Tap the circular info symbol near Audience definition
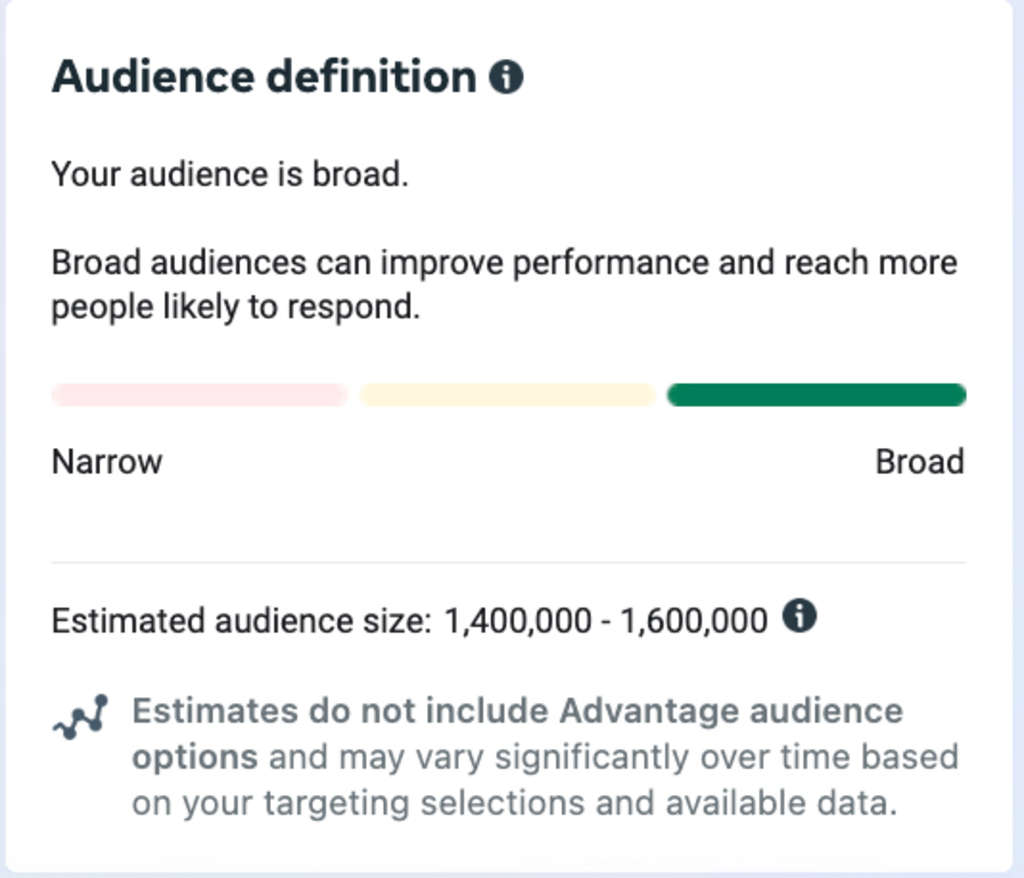The width and height of the screenshot is (1024, 878). click(508, 75)
